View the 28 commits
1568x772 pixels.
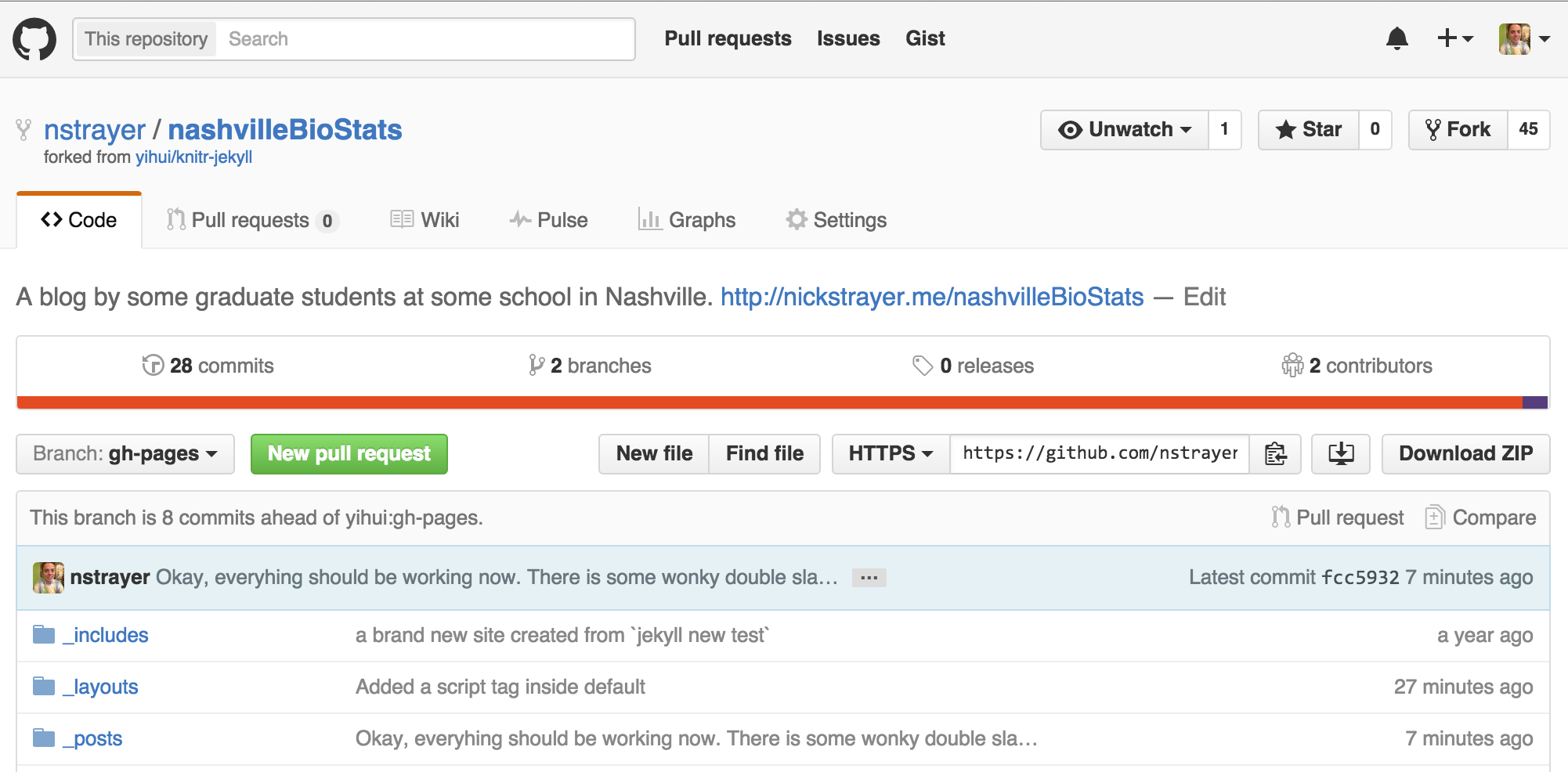[208, 366]
